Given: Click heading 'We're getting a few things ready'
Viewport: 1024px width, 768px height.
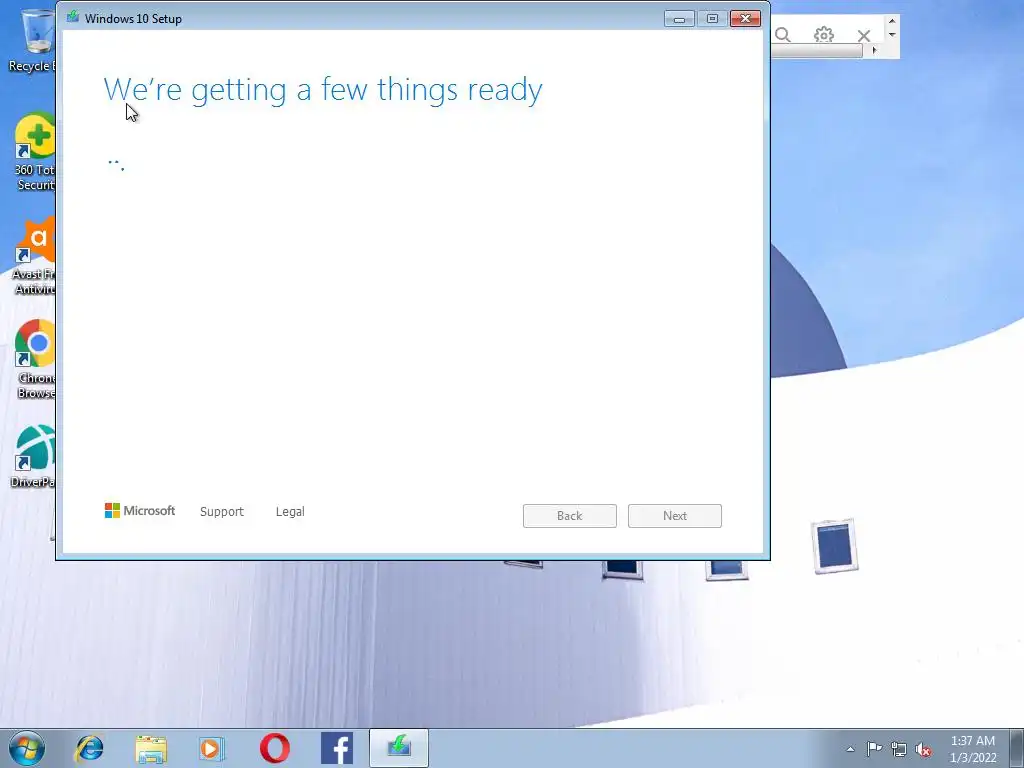Looking at the screenshot, I should pos(323,90).
